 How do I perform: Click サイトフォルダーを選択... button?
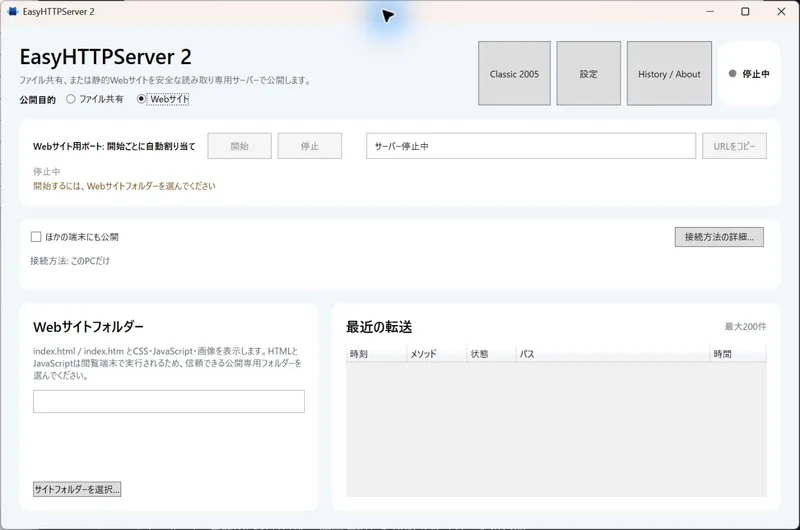pyautogui.click(x=77, y=489)
